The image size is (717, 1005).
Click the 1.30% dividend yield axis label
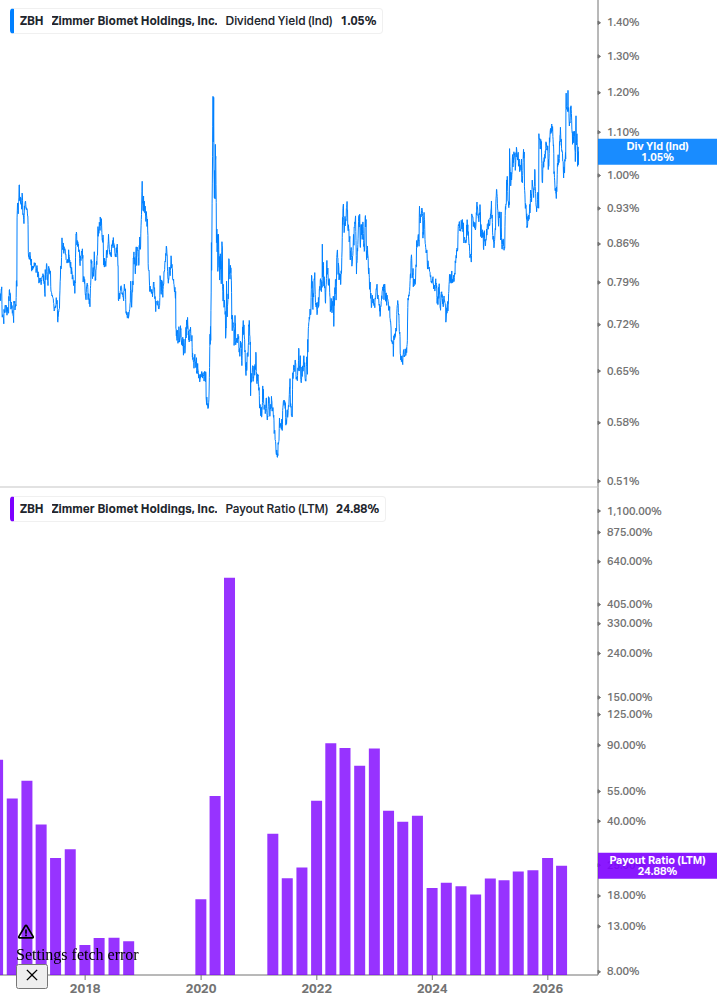pos(623,56)
